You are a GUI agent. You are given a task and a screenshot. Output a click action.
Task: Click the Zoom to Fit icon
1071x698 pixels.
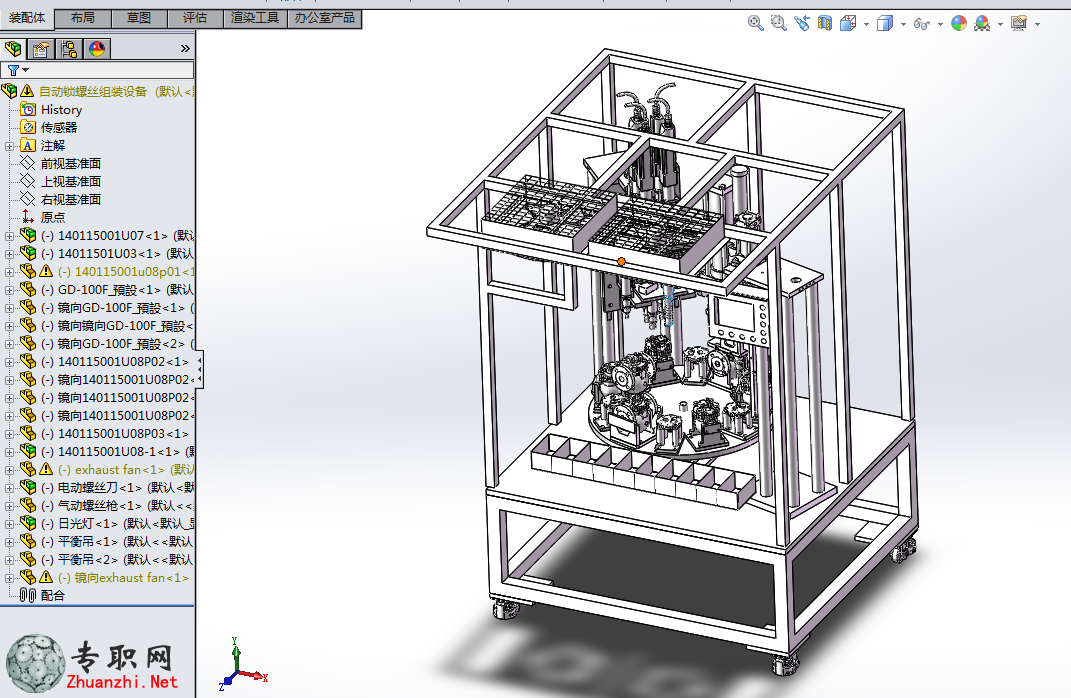click(x=755, y=23)
